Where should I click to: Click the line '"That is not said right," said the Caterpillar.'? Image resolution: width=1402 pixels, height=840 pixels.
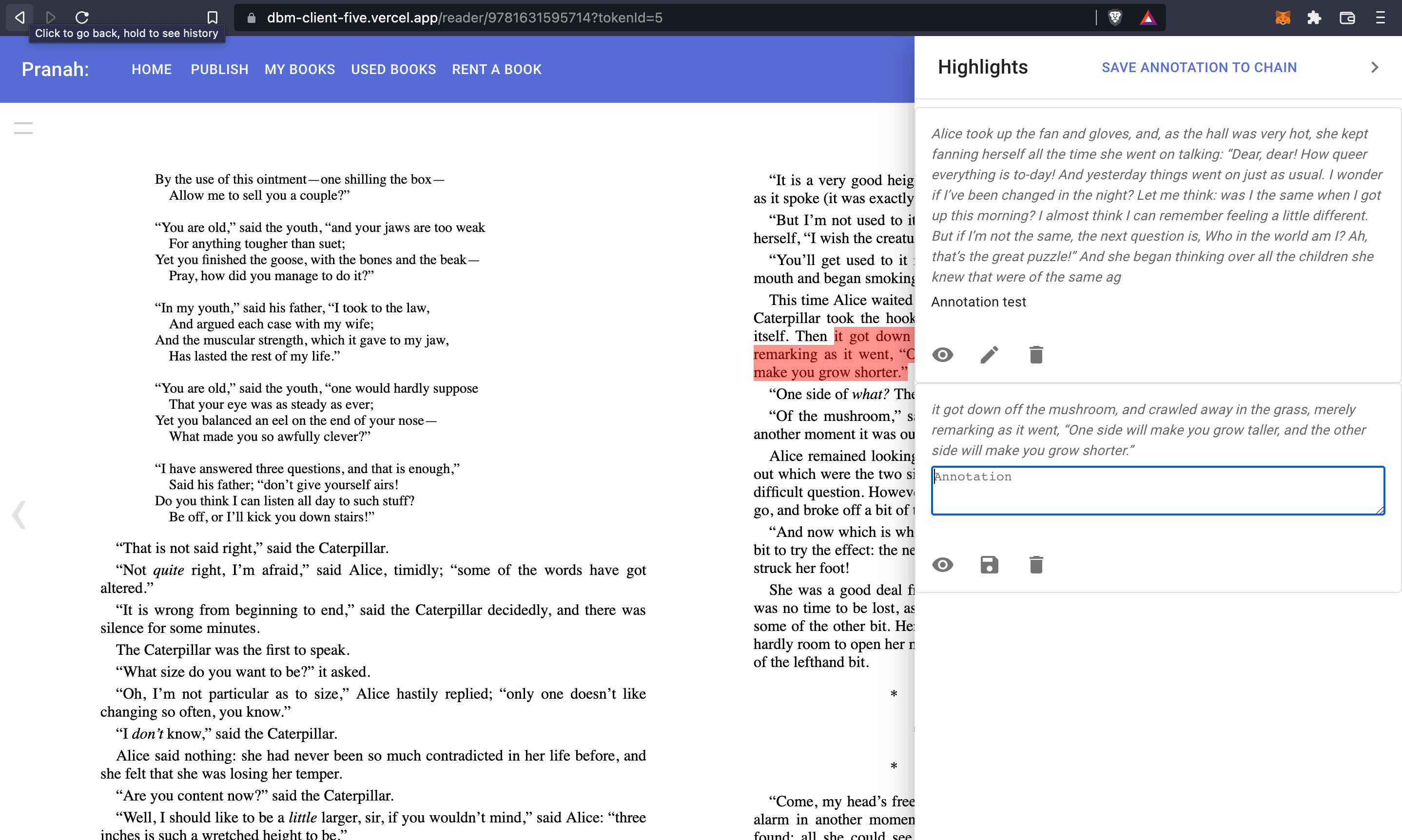pyautogui.click(x=252, y=548)
